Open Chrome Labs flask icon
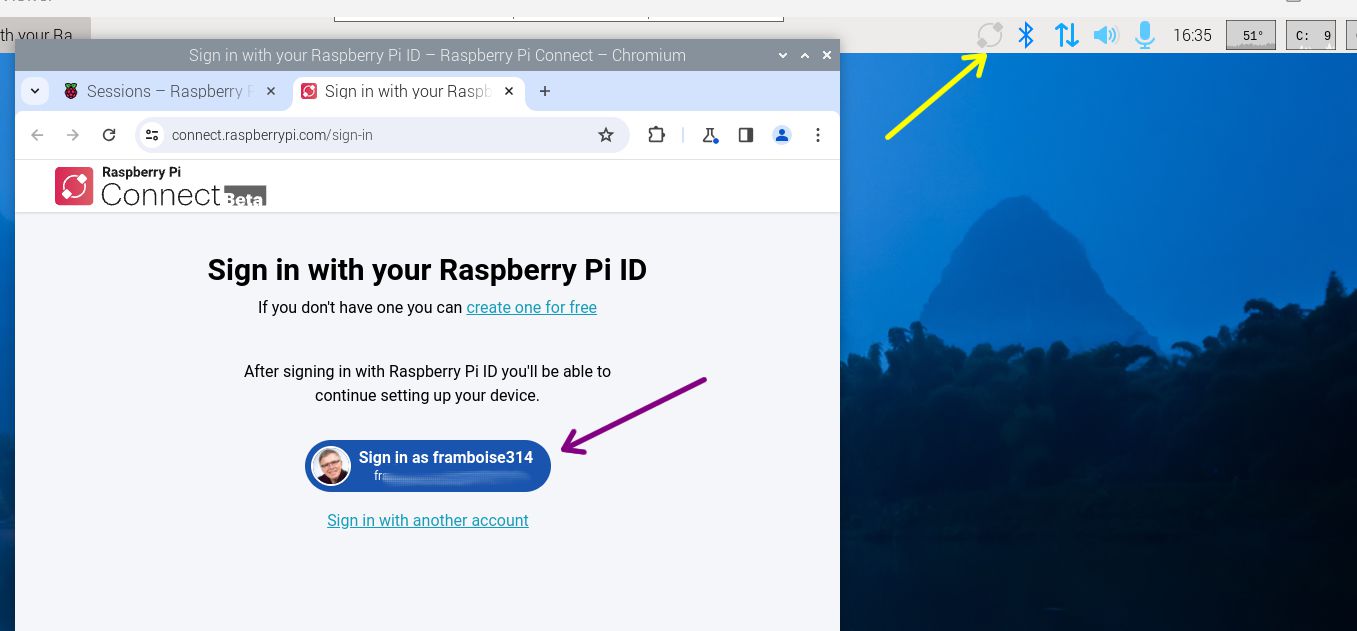Image resolution: width=1357 pixels, height=631 pixels. (710, 135)
